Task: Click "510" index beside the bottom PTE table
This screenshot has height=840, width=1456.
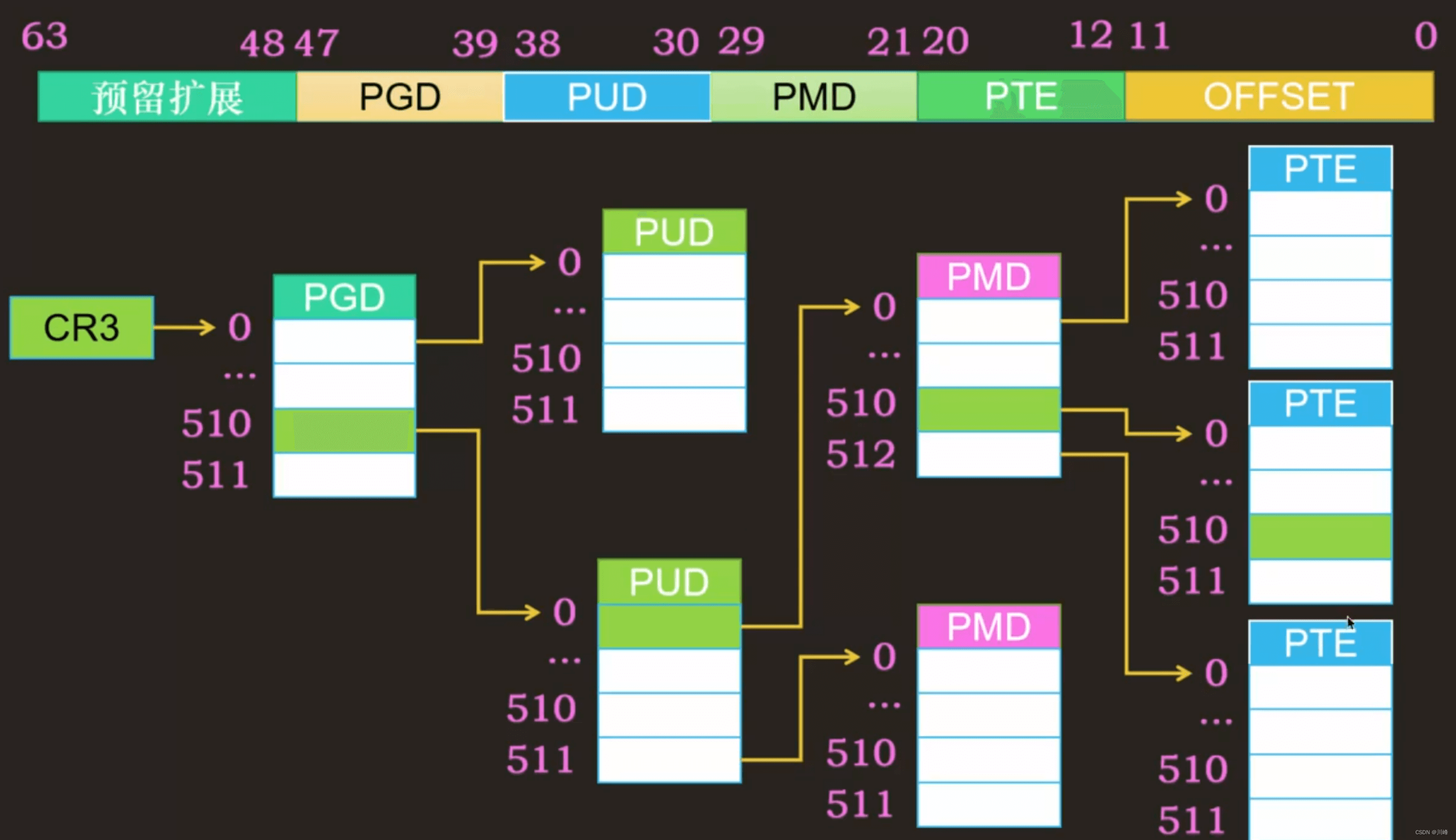Action: click(1193, 770)
